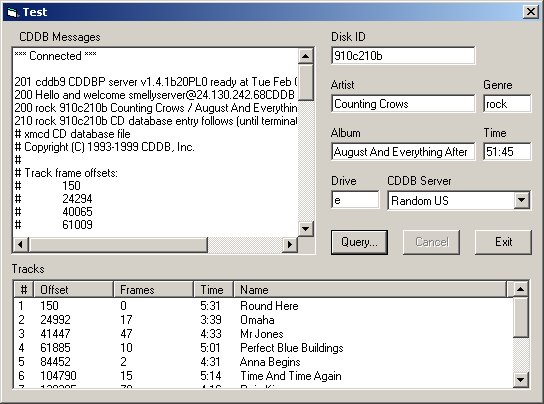Click the messages horizontal scrollbar thumb
Viewport: 544px width, 404px height.
pos(118,244)
